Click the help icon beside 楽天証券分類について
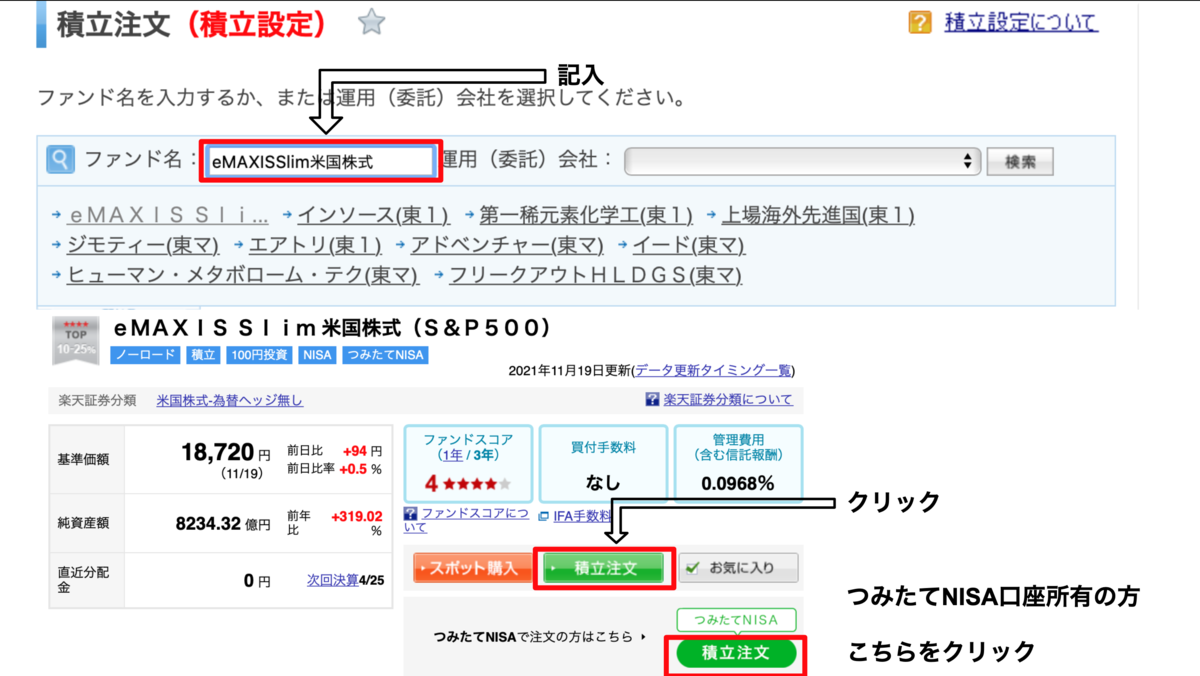 pos(653,400)
